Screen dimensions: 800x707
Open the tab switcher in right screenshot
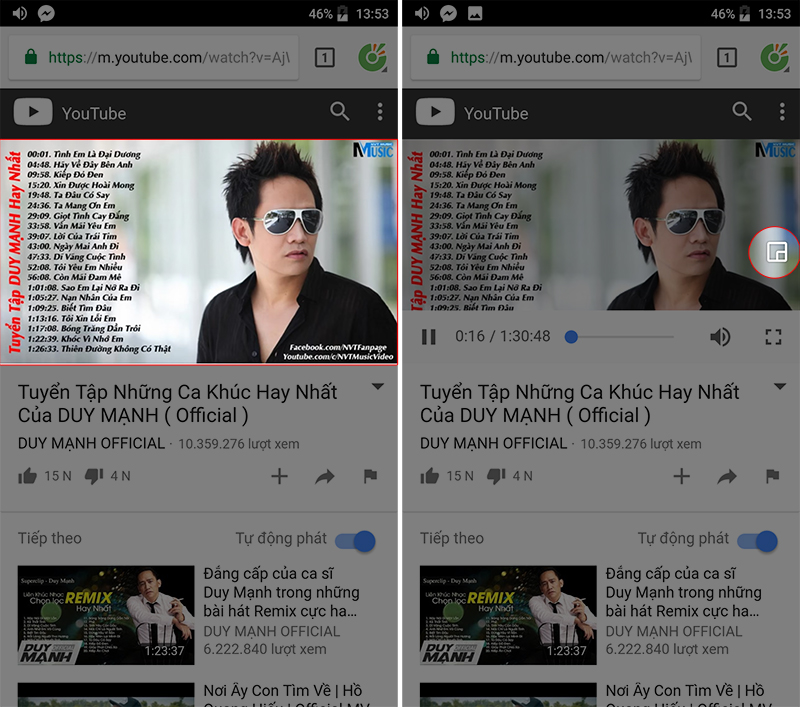[x=727, y=58]
